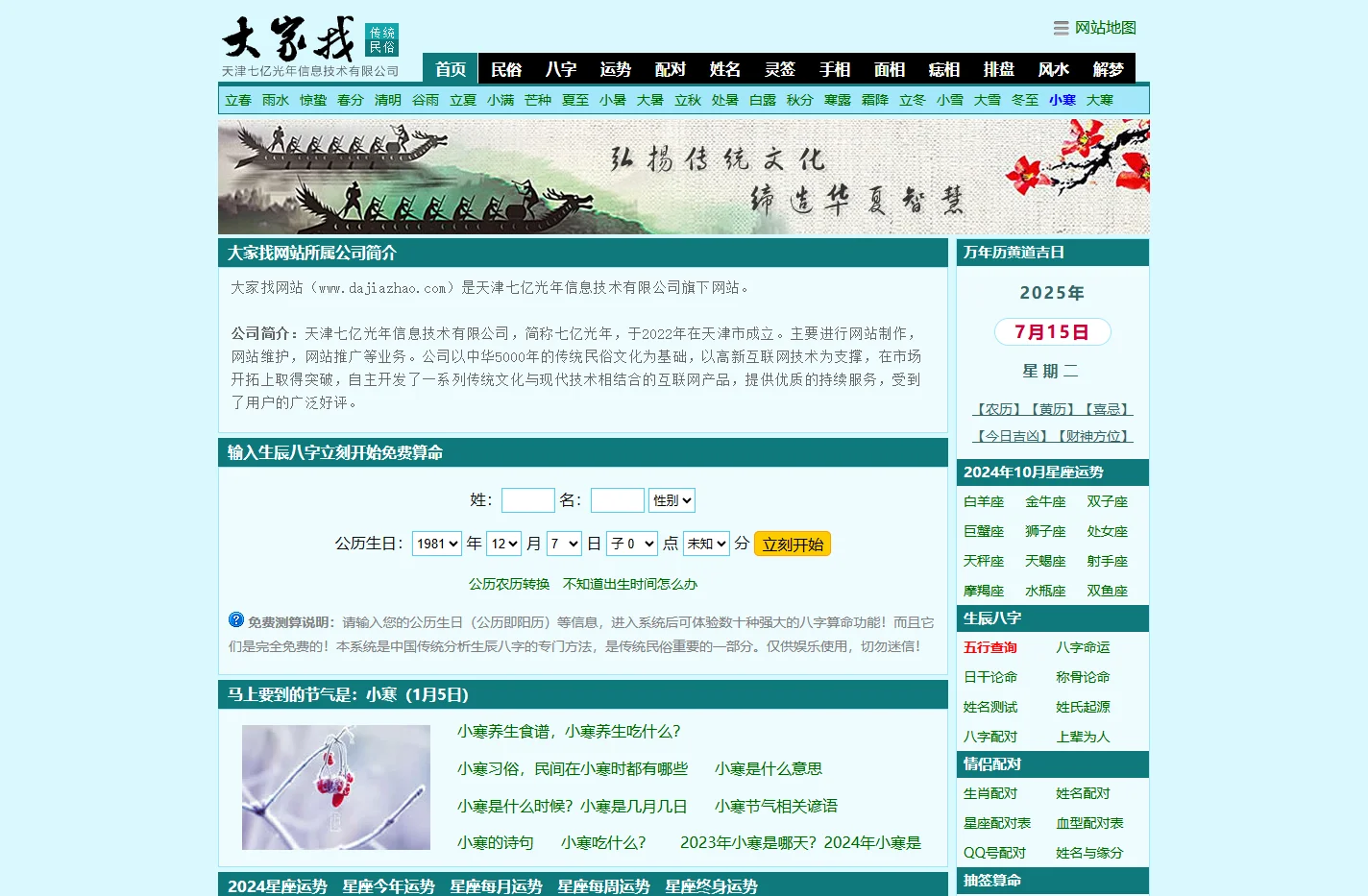Open the 手相 navigation tab
The image size is (1368, 896).
click(834, 68)
